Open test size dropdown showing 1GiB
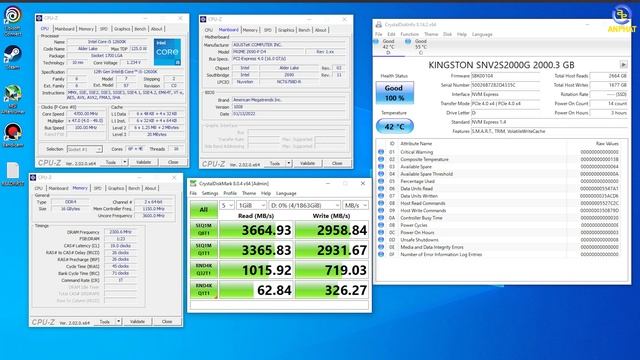The height and width of the screenshot is (360, 640). pyautogui.click(x=251, y=205)
